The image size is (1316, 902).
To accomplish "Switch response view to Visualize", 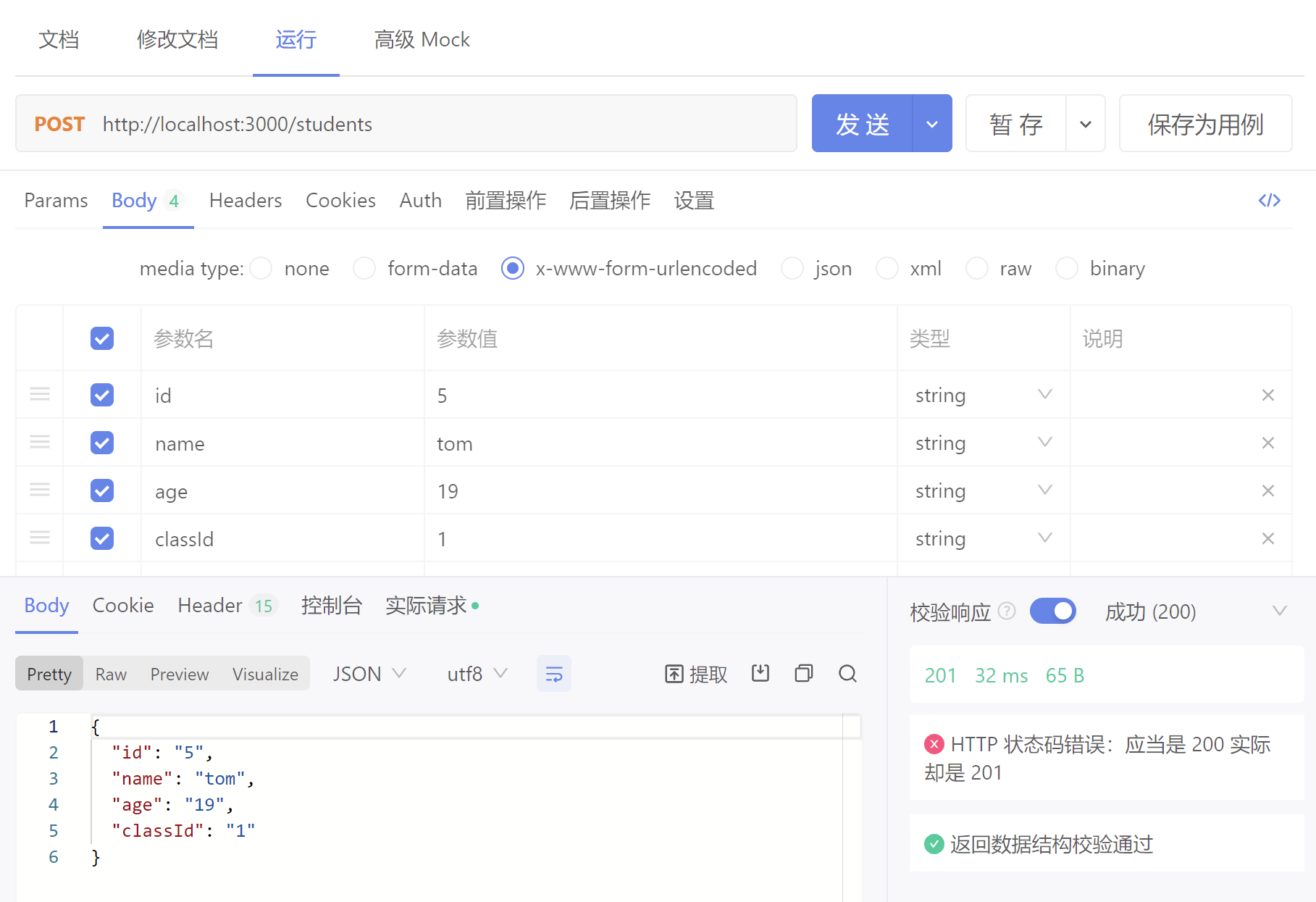I will pos(265,674).
